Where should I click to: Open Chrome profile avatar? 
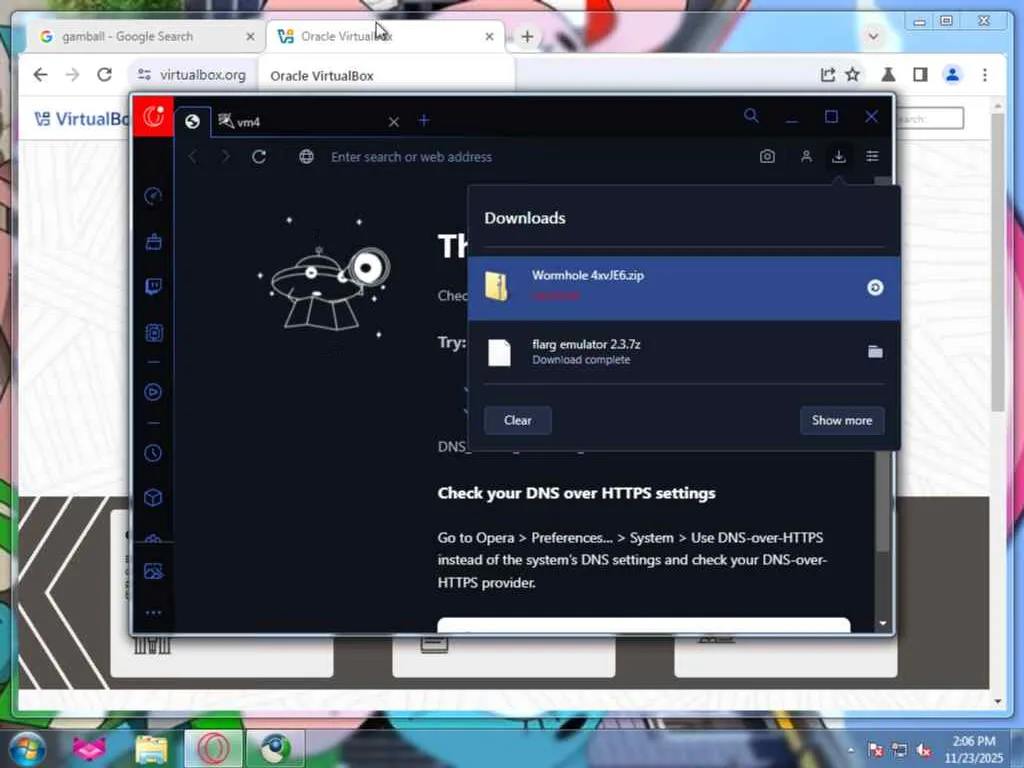(x=953, y=75)
